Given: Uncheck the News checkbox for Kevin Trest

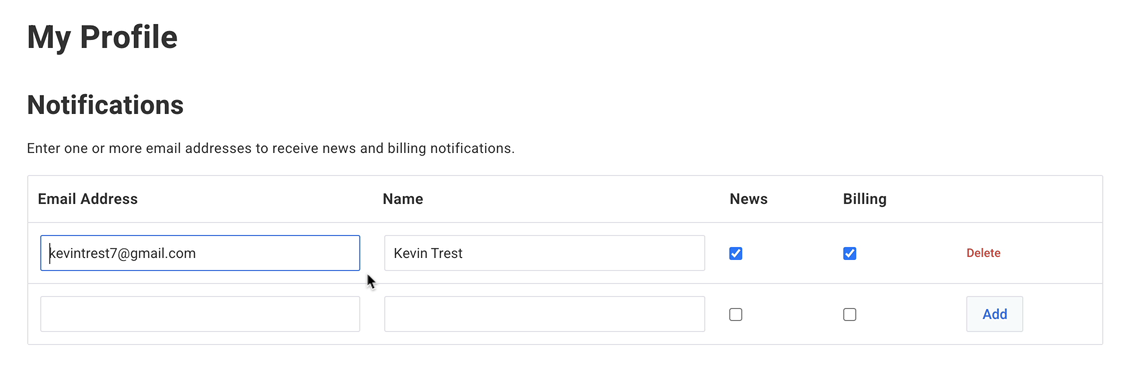Looking at the screenshot, I should [x=735, y=254].
